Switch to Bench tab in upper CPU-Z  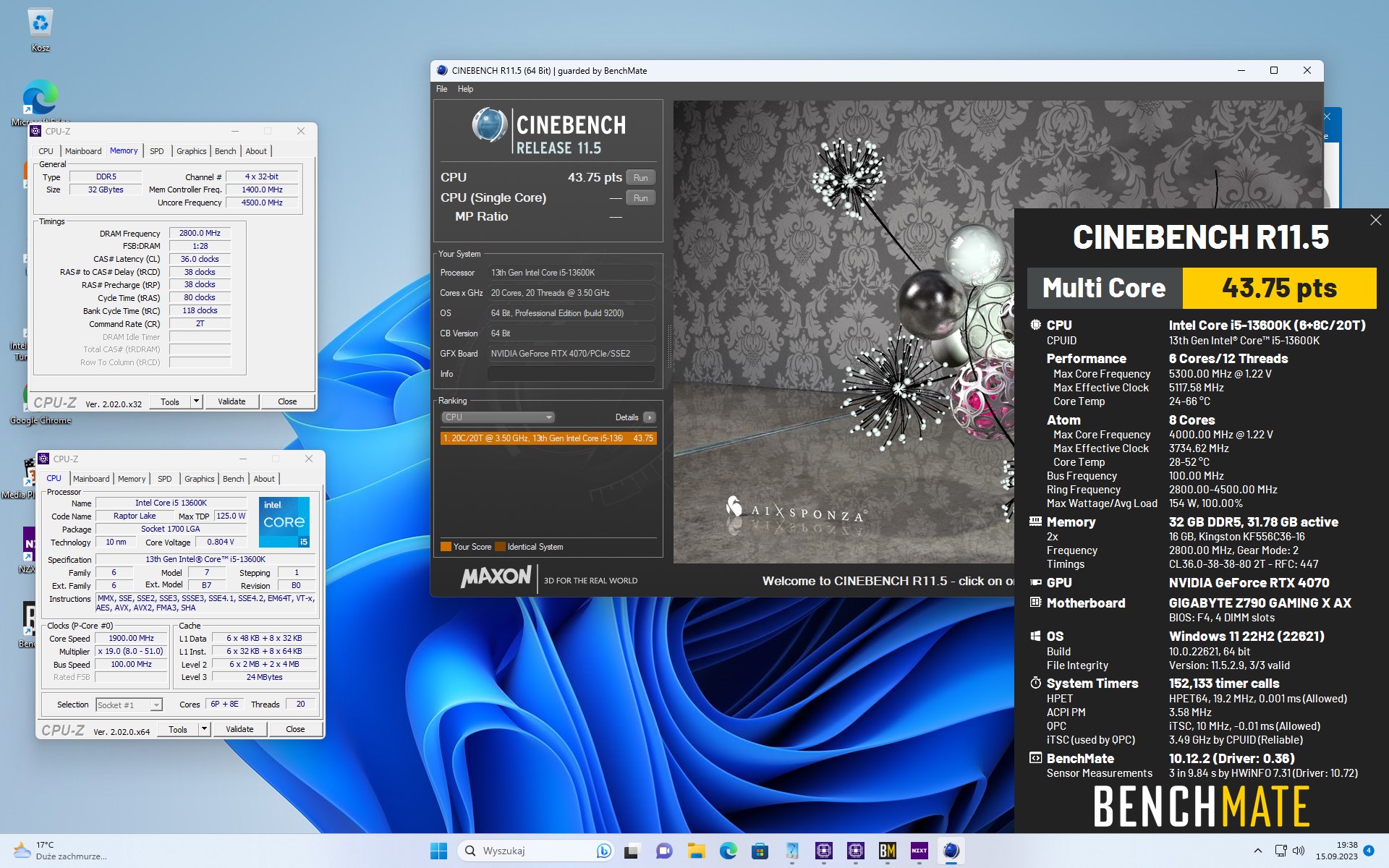point(226,151)
